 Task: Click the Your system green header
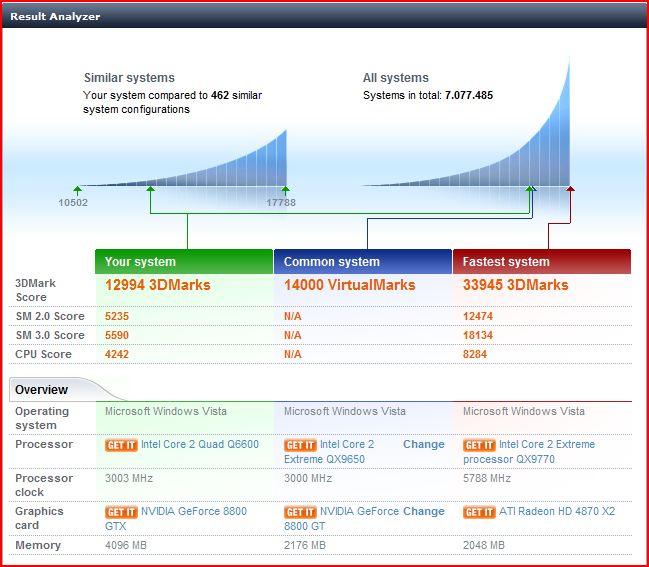[x=184, y=262]
